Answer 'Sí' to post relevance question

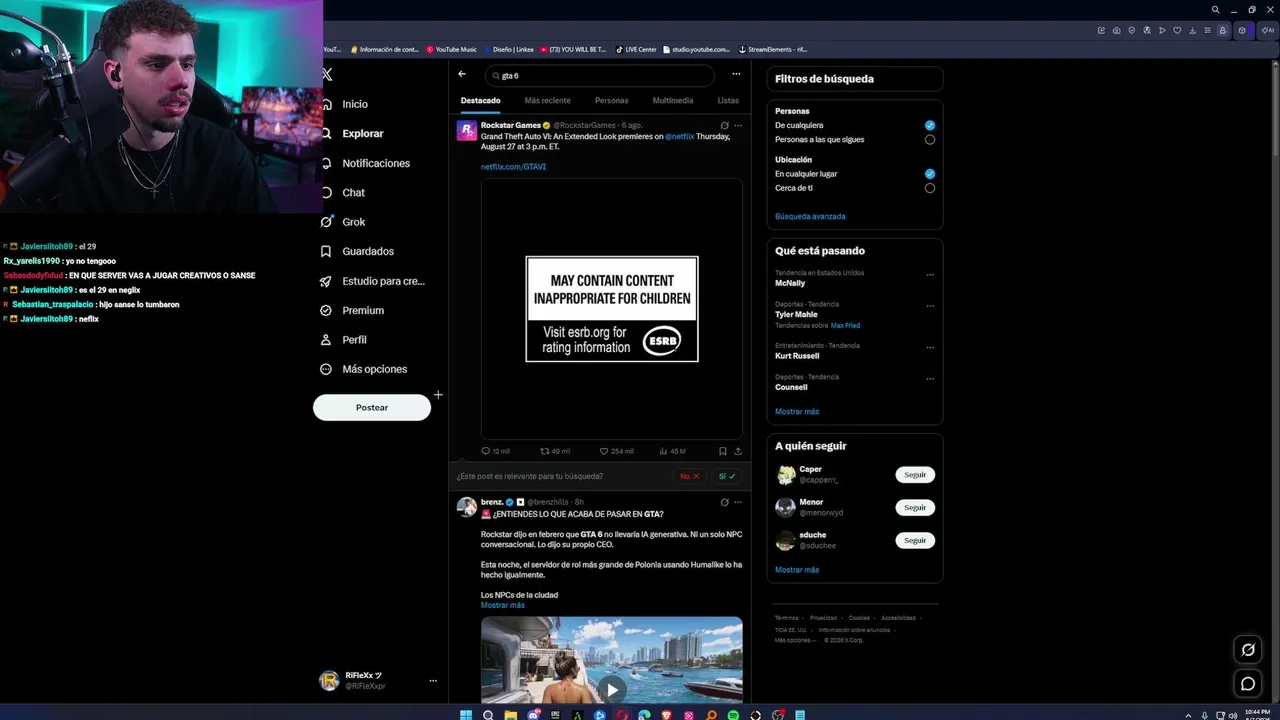727,476
